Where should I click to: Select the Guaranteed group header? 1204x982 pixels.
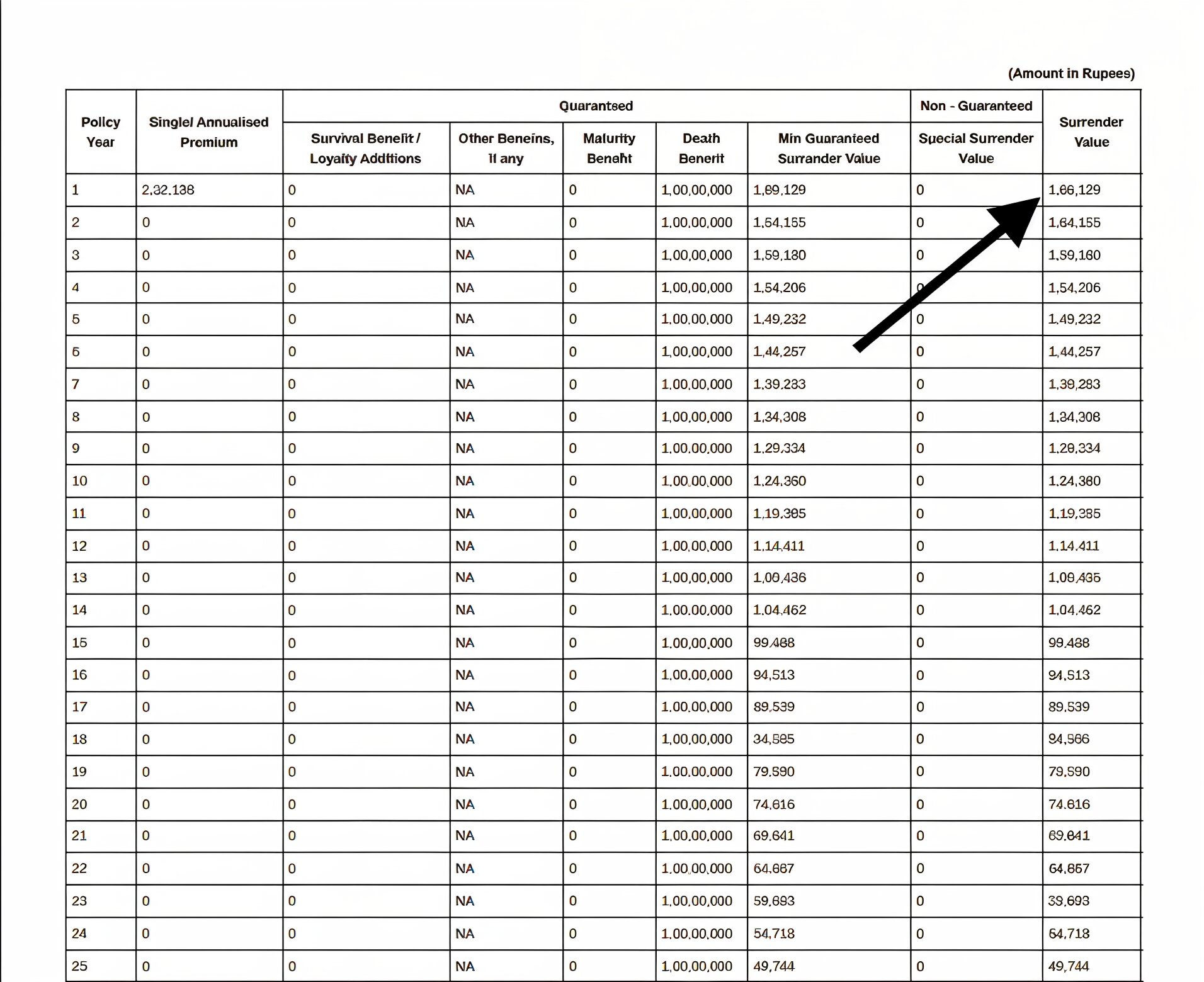[x=596, y=106]
